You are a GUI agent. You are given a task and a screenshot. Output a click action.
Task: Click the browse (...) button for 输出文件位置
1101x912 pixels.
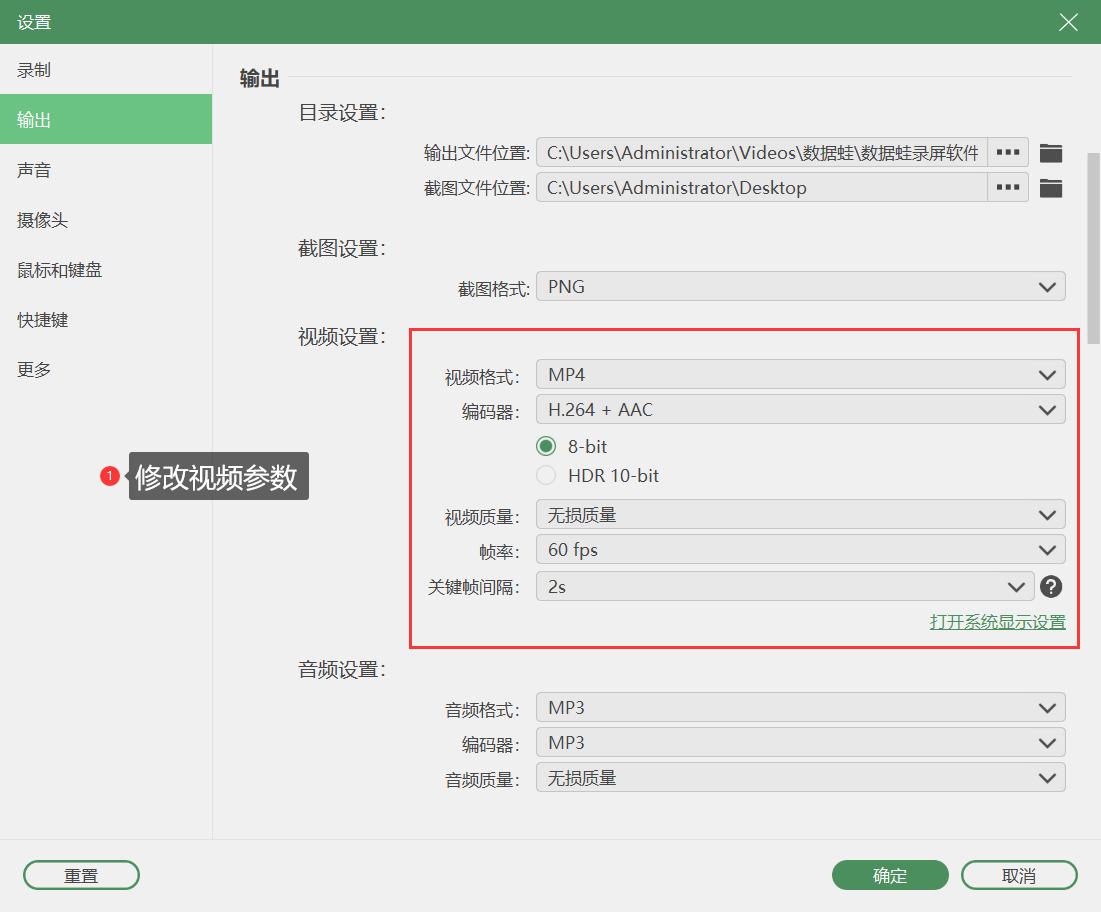[x=1007, y=152]
